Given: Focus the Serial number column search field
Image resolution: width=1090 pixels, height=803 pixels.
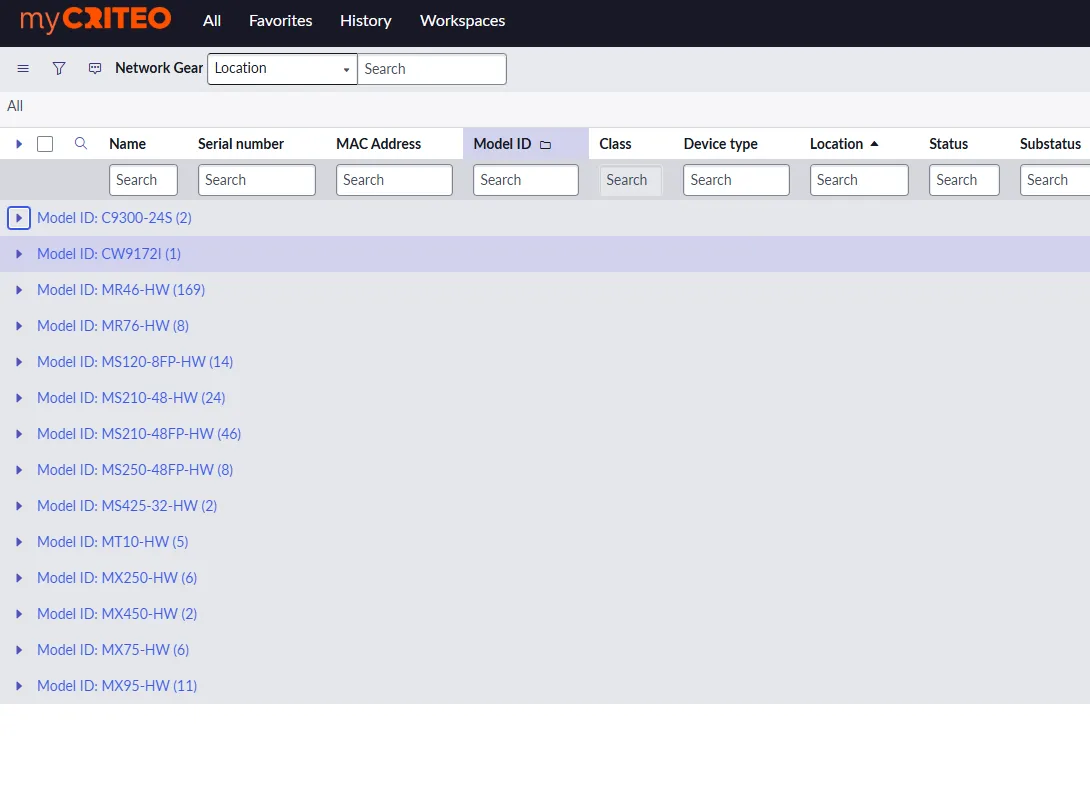Looking at the screenshot, I should point(257,180).
